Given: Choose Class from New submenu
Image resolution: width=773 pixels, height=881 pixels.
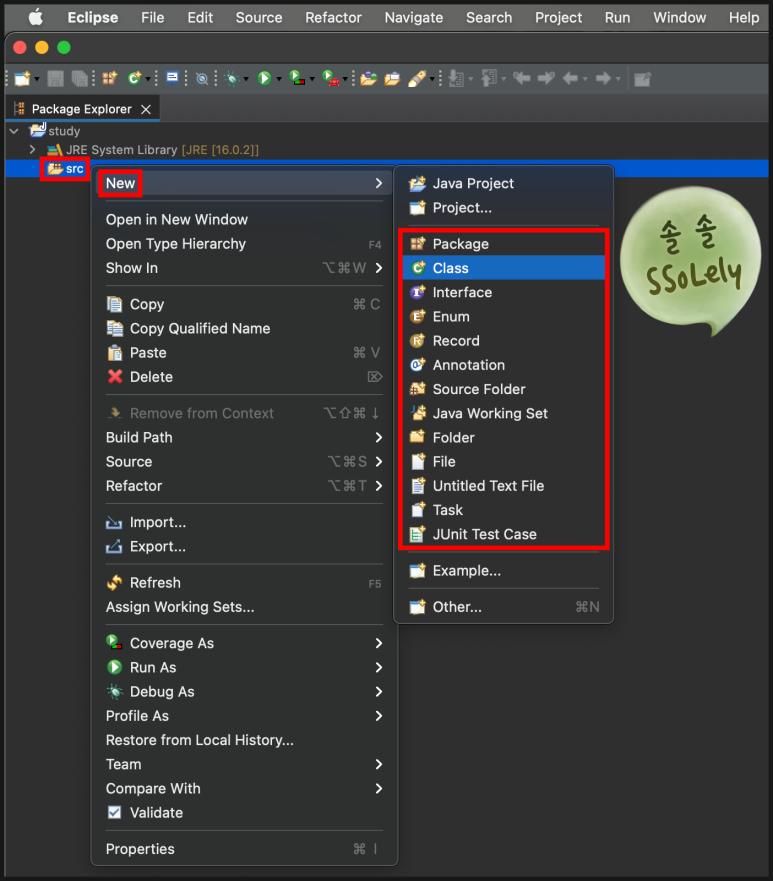Looking at the screenshot, I should coord(504,268).
